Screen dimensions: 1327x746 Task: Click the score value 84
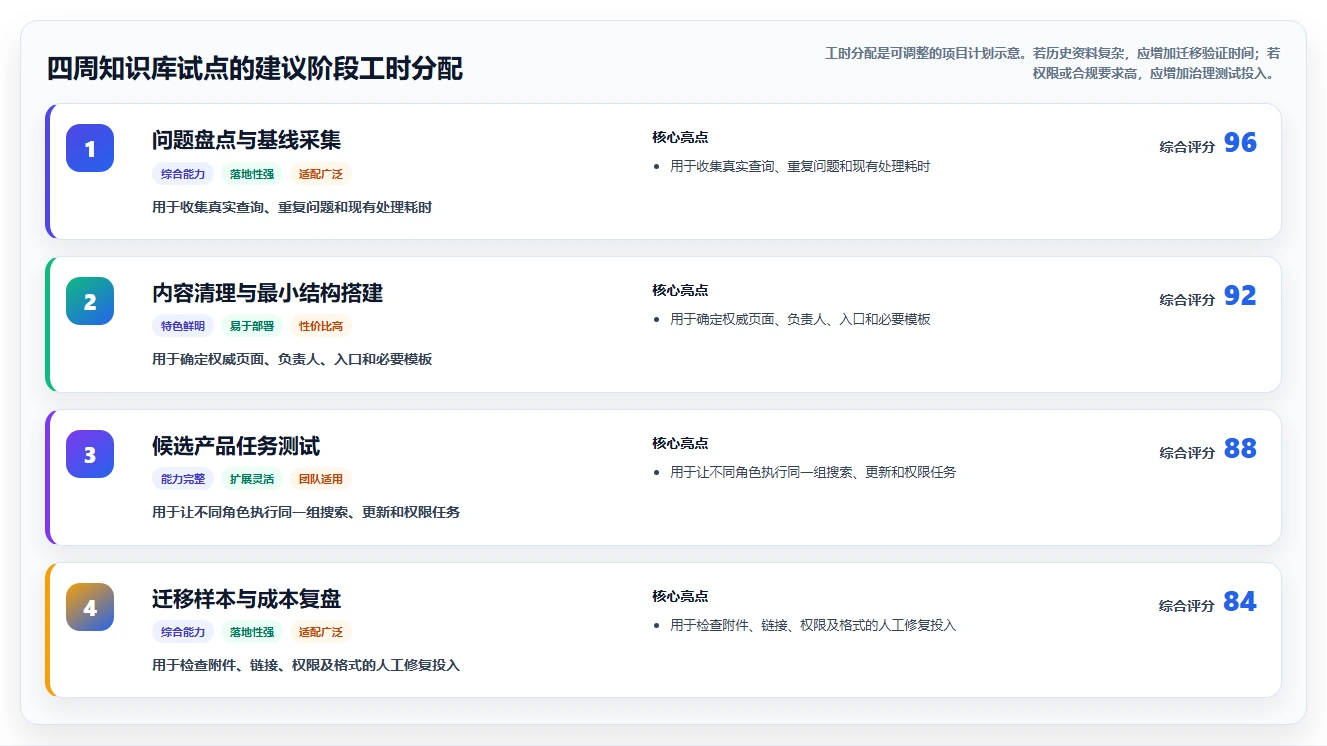coord(1240,602)
